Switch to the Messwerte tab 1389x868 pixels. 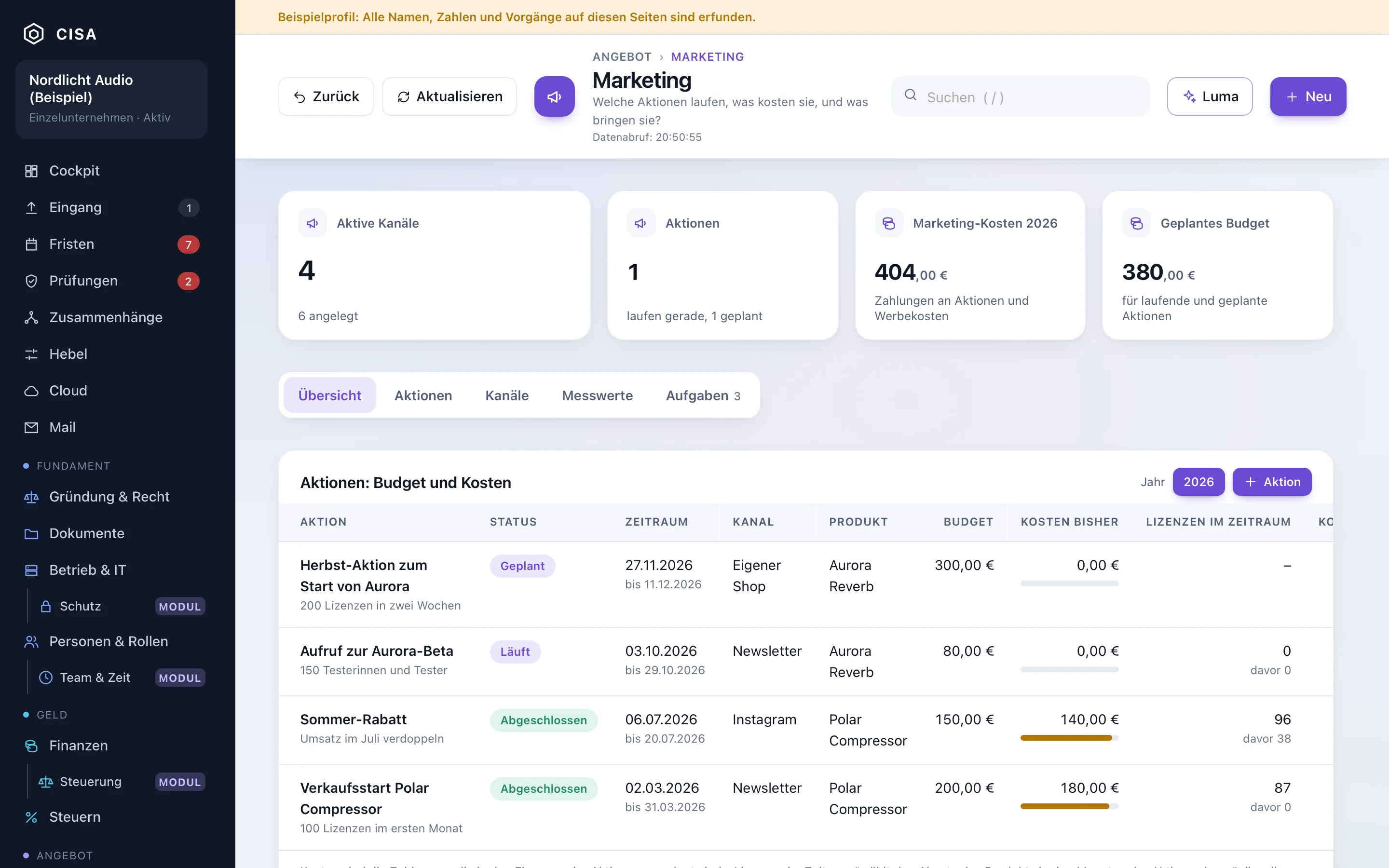click(597, 395)
